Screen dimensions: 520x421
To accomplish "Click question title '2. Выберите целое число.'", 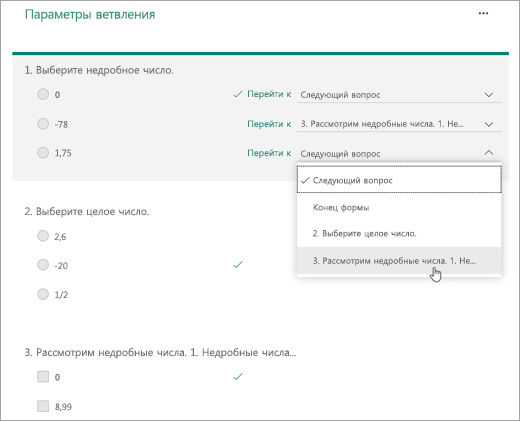I will coord(87,212).
